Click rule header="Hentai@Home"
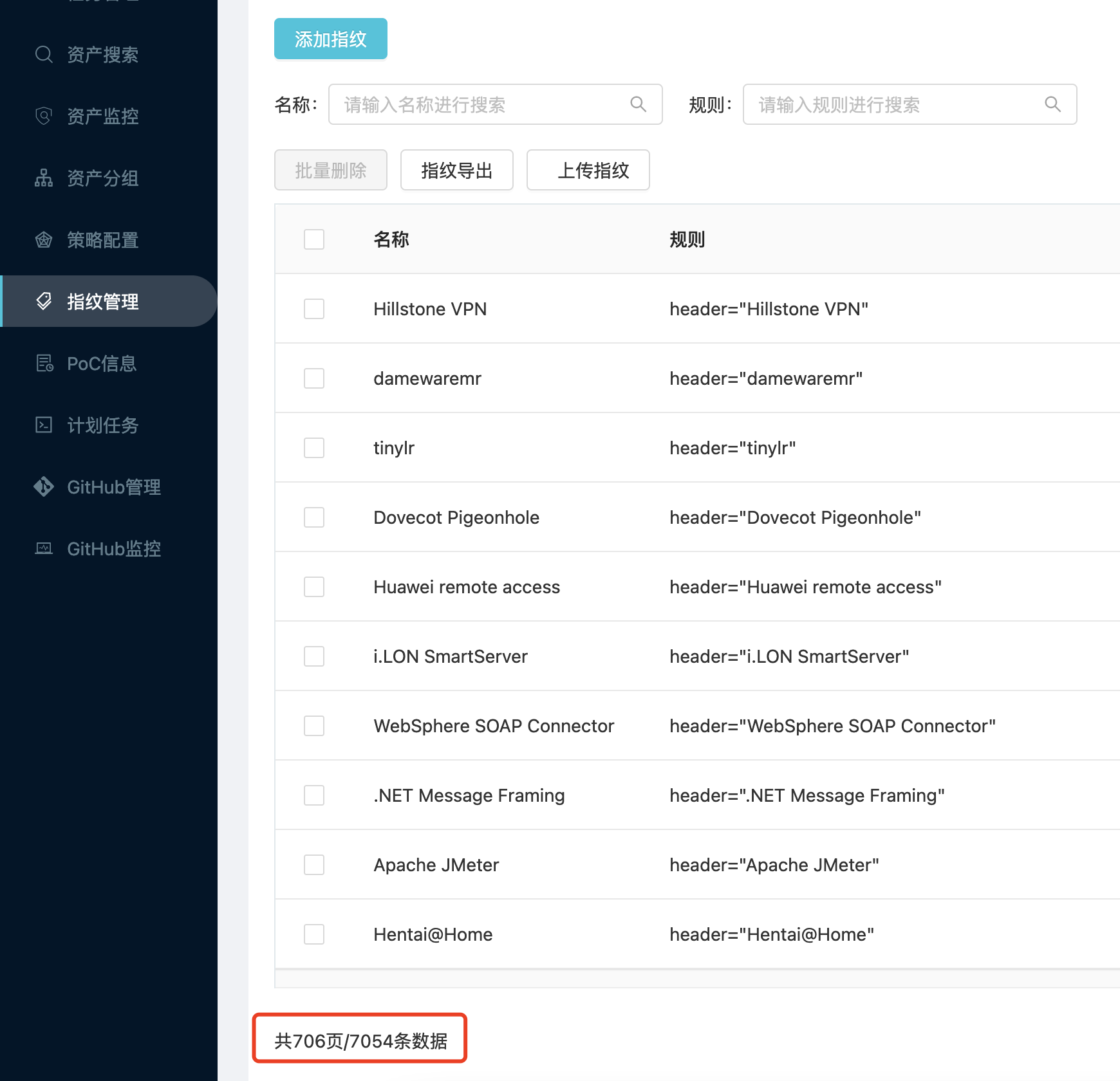1120x1081 pixels. [772, 934]
